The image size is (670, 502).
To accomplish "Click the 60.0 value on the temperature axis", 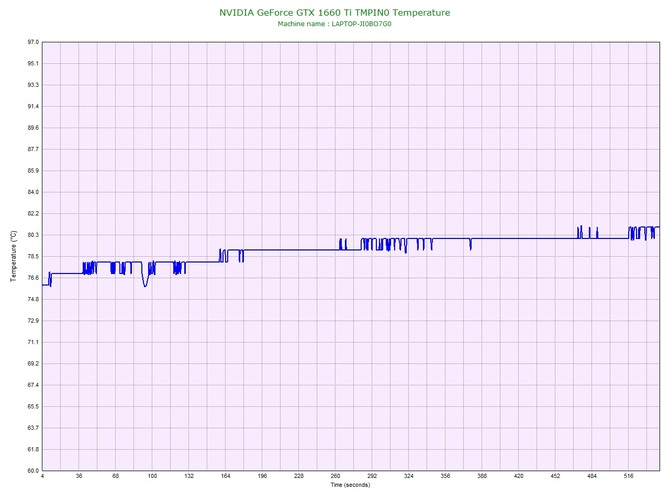I will (x=32, y=470).
